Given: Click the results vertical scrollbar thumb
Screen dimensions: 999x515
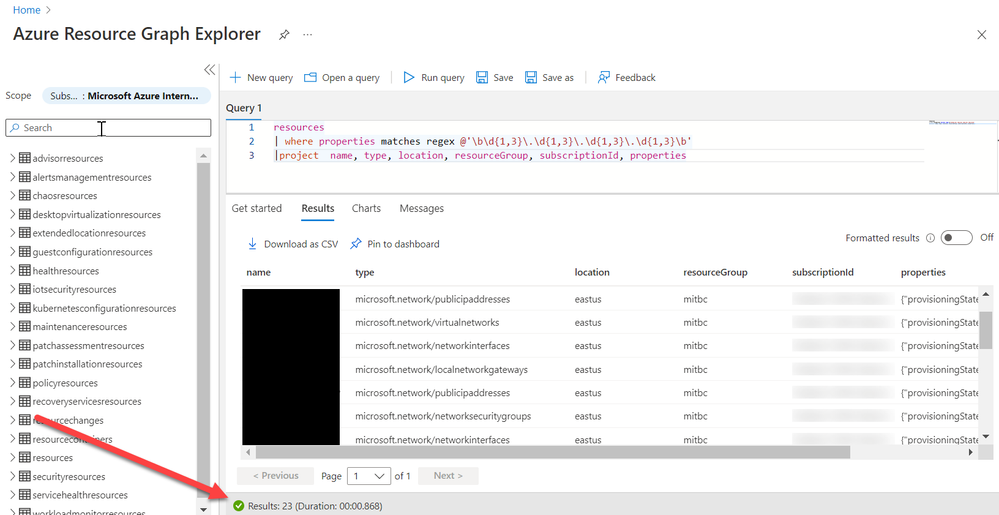Looking at the screenshot, I should tap(986, 331).
